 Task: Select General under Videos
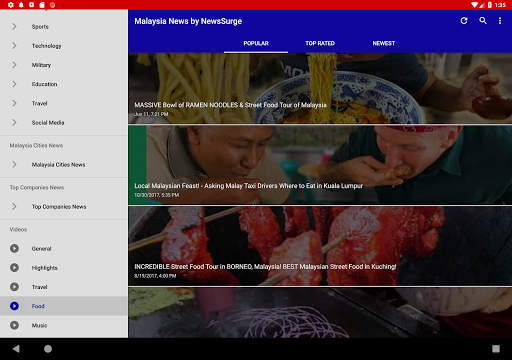click(x=64, y=248)
